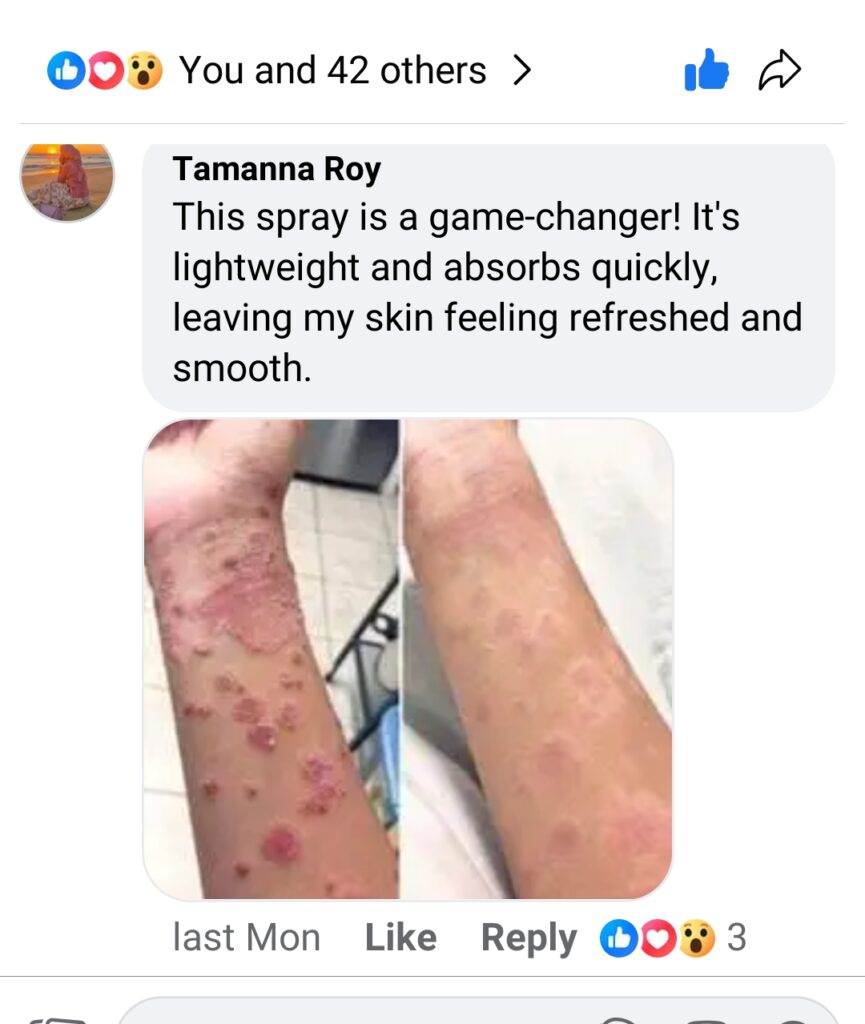This screenshot has width=865, height=1024.
Task: Click the blue like reaction icon on the post
Action: pos(66,71)
